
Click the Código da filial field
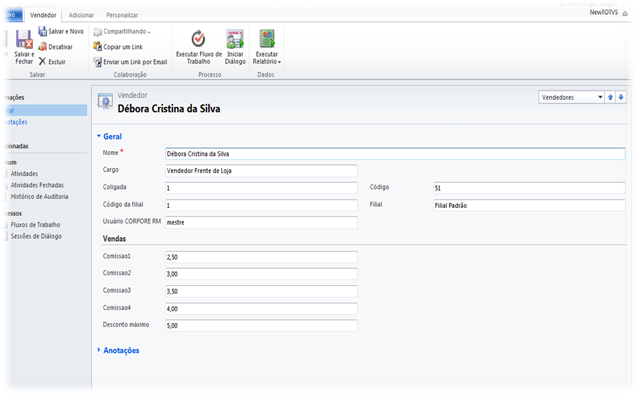pos(261,205)
